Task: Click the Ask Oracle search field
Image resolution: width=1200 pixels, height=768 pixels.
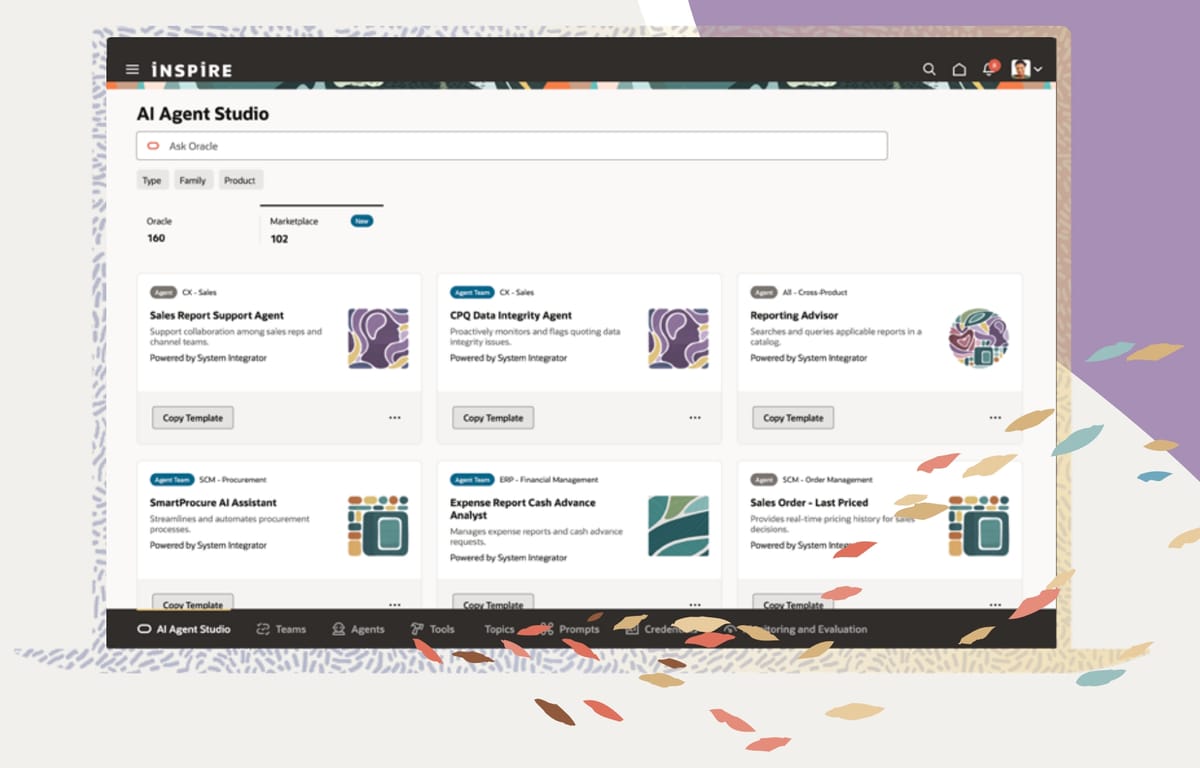Action: click(x=512, y=145)
